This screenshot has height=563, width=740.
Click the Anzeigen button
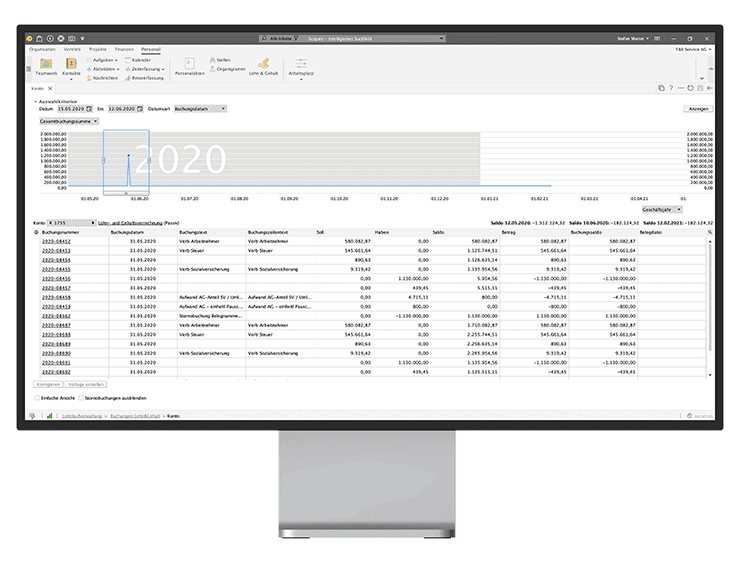pyautogui.click(x=699, y=108)
